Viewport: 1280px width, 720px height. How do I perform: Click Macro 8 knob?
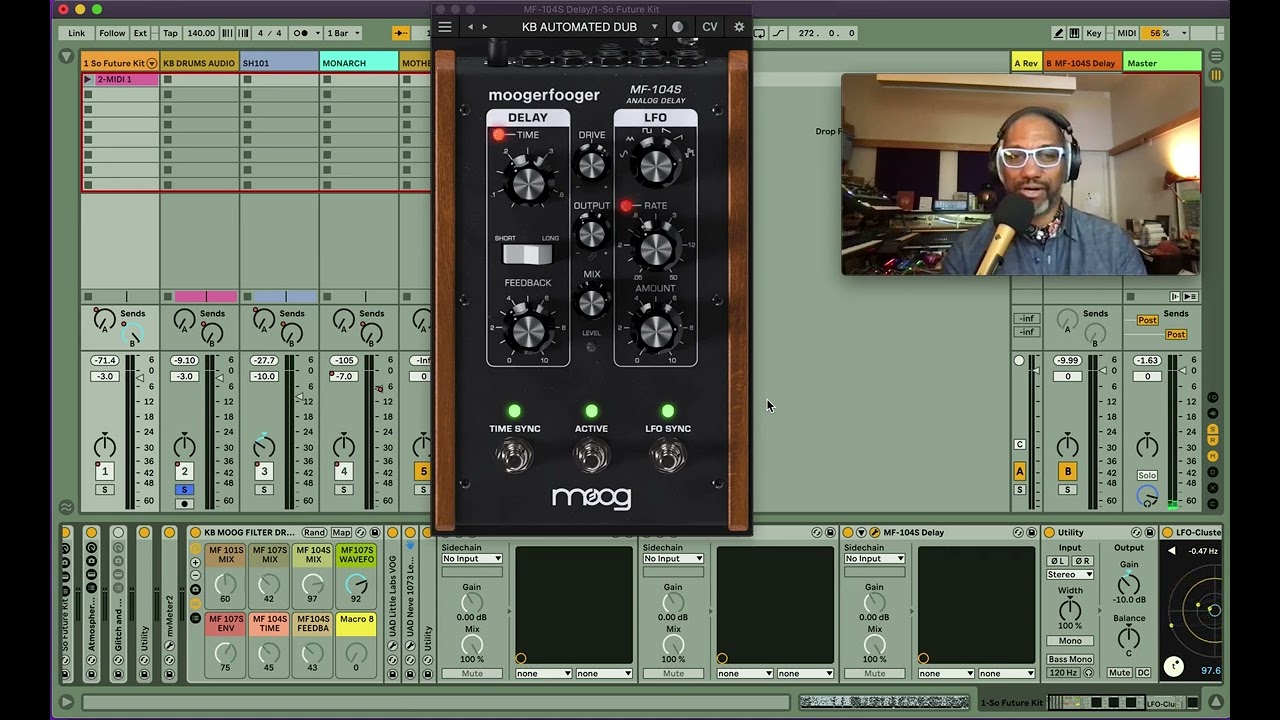(356, 654)
